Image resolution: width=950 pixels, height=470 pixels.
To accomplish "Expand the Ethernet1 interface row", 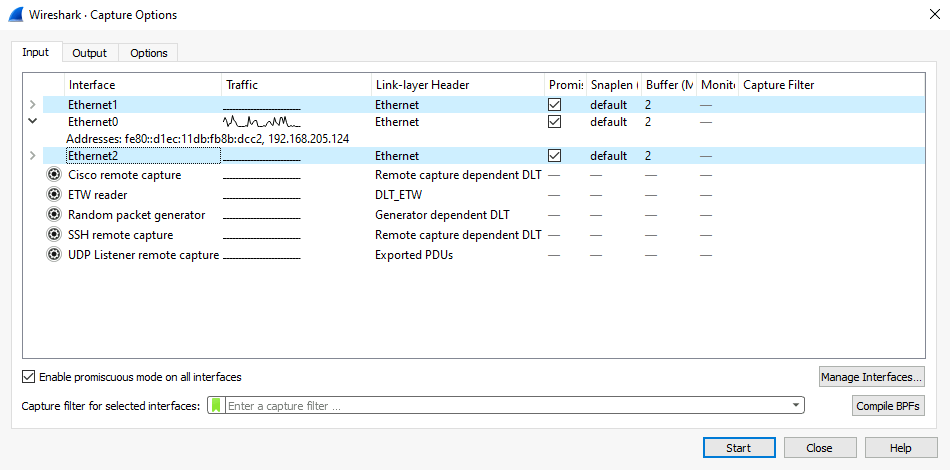I will (33, 105).
